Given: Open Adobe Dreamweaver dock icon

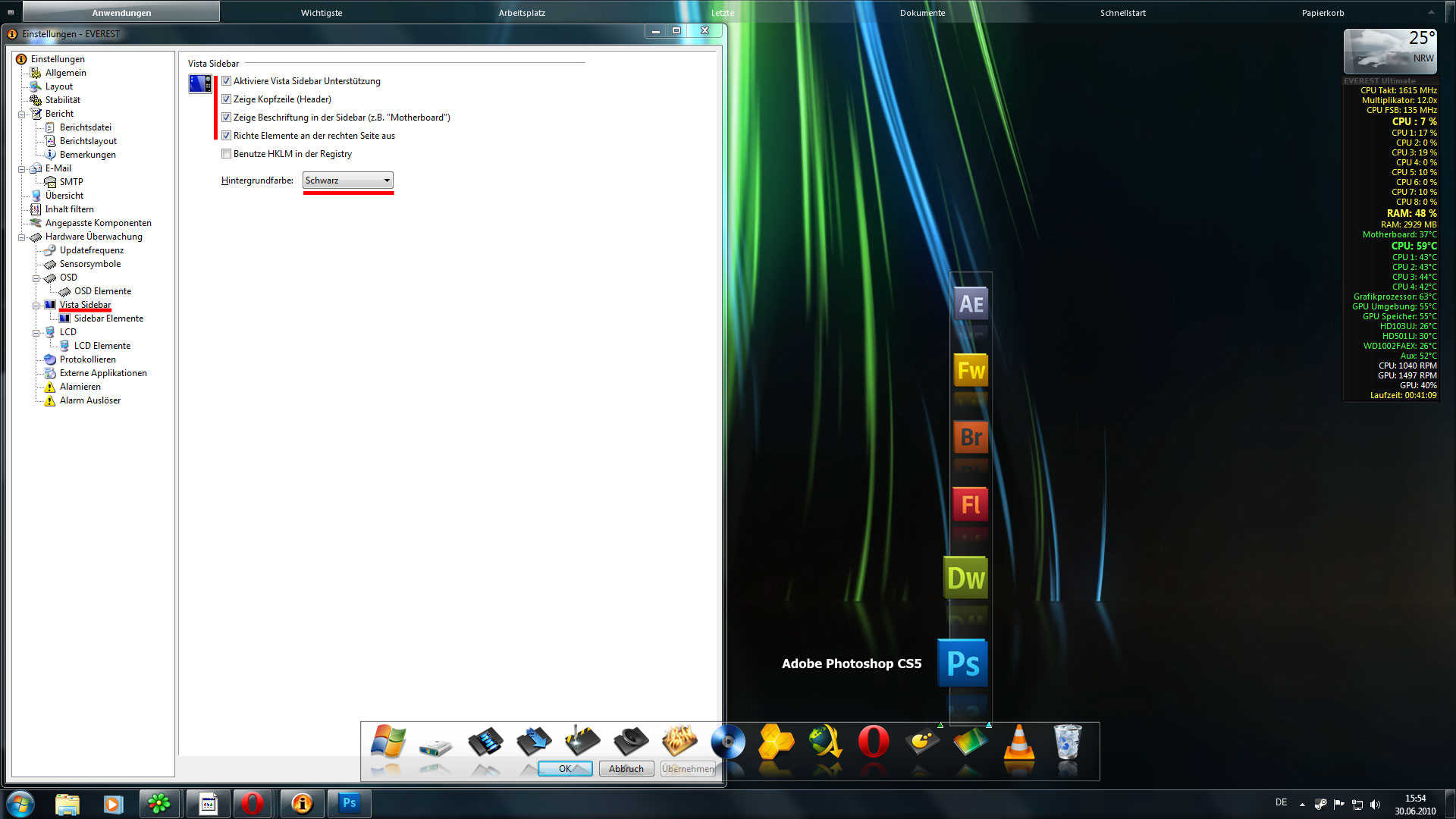Looking at the screenshot, I should click(965, 578).
